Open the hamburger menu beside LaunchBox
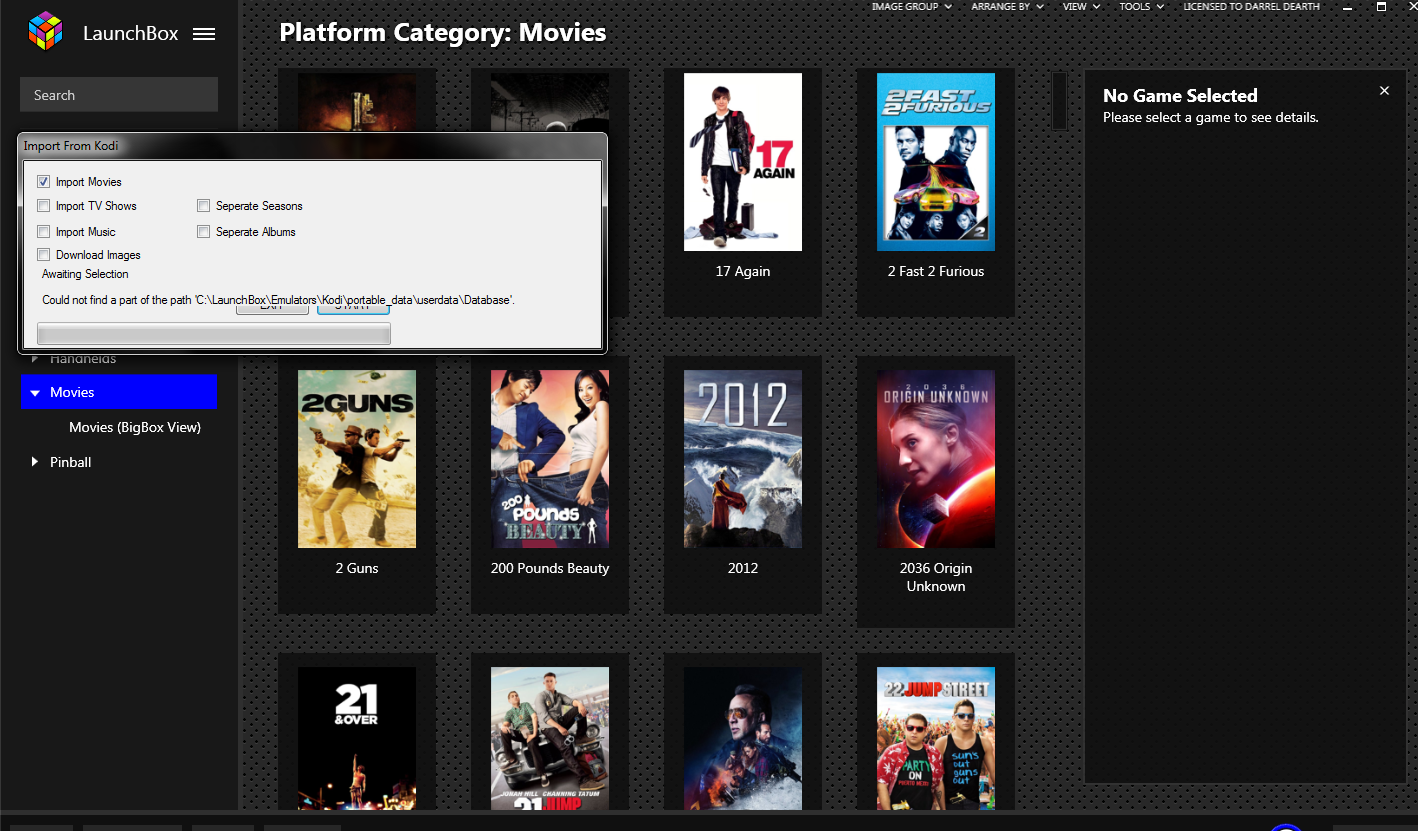The width and height of the screenshot is (1418, 831). point(204,34)
